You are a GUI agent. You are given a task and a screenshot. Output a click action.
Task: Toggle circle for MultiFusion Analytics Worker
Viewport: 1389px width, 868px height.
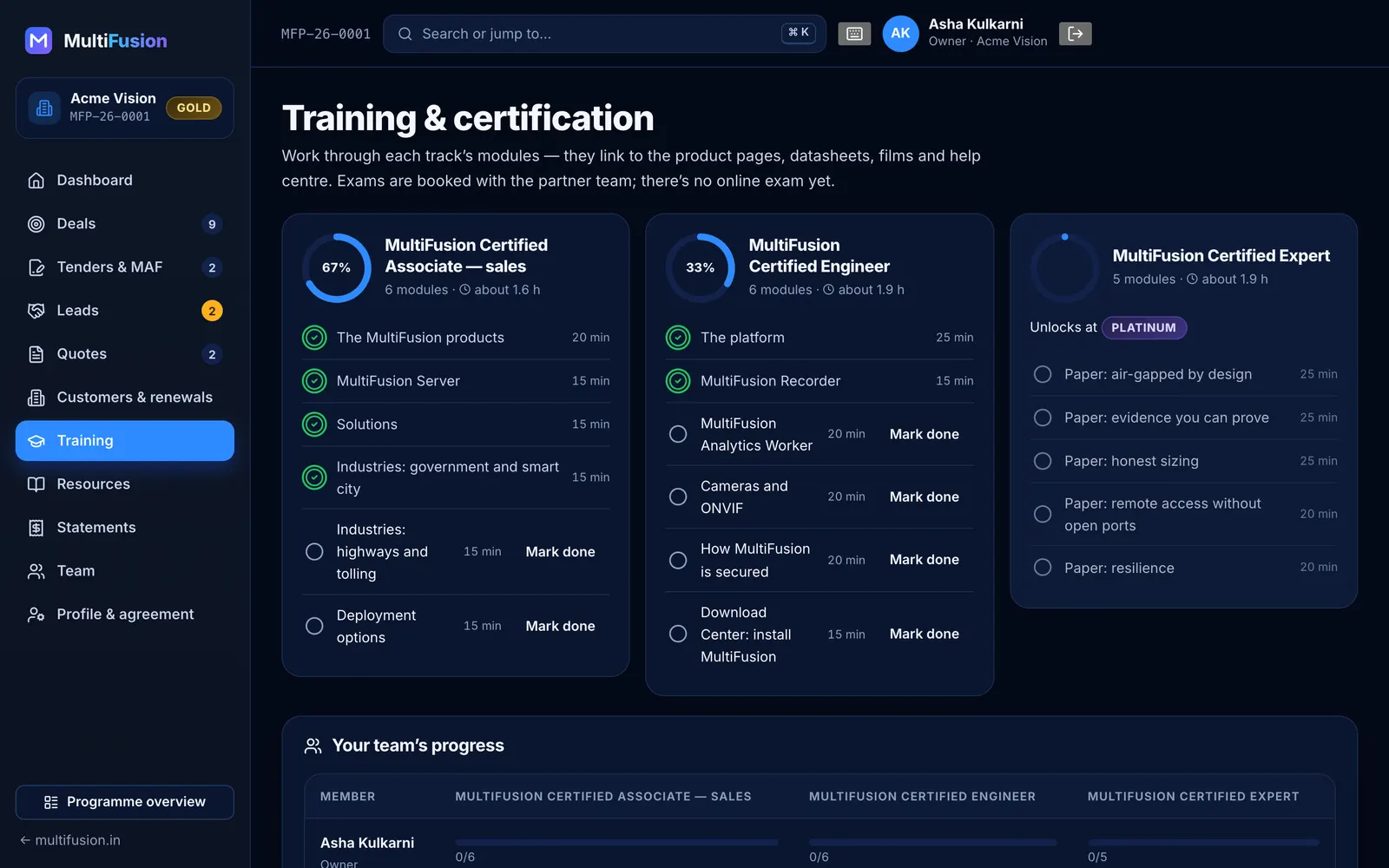coord(678,434)
